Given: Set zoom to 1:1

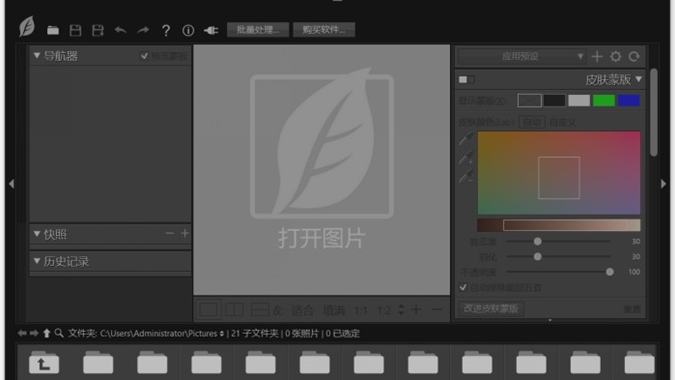Looking at the screenshot, I should pos(360,310).
